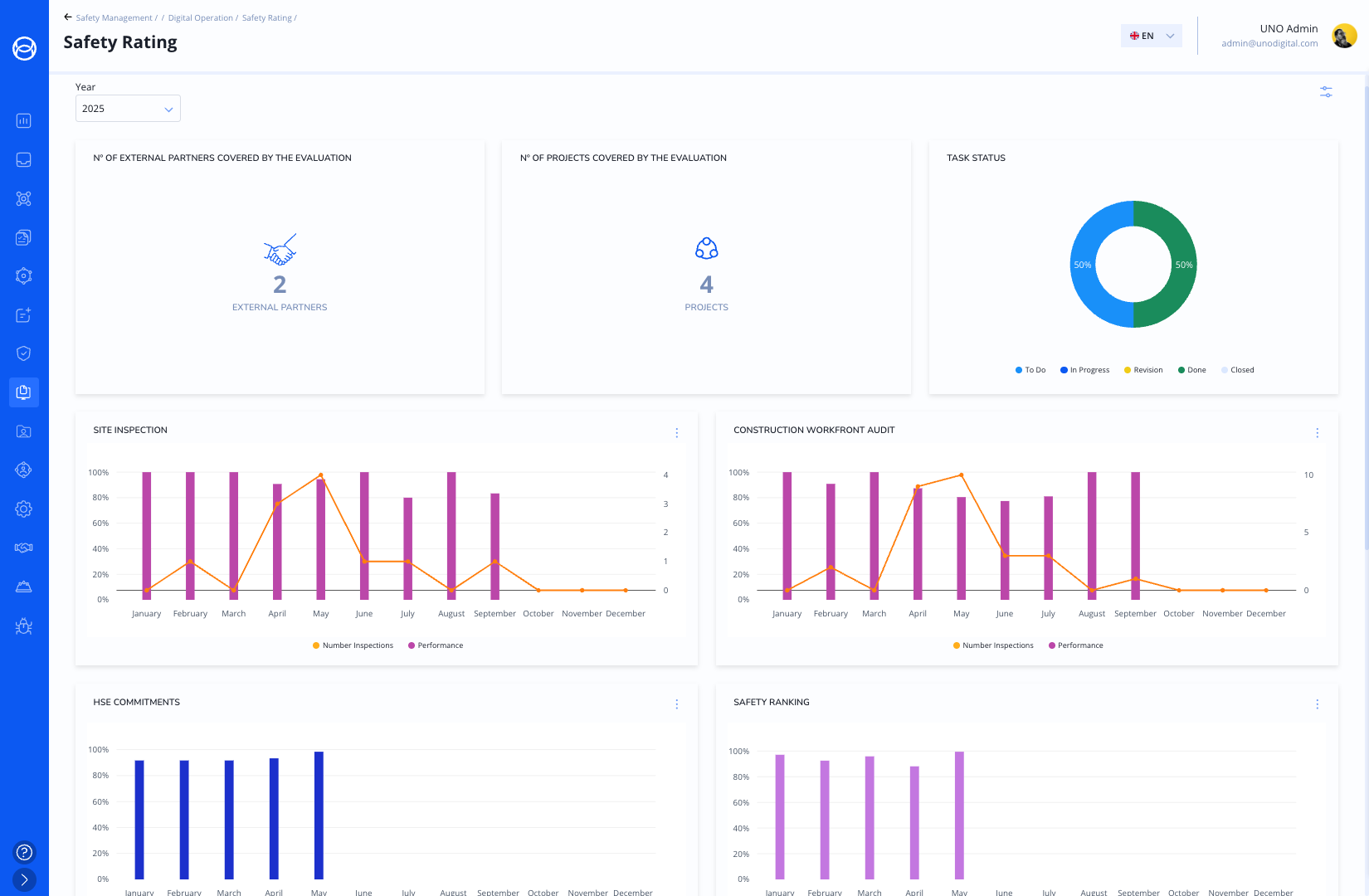
Task: Click the bar chart dashboard sidebar icon
Action: click(x=24, y=121)
